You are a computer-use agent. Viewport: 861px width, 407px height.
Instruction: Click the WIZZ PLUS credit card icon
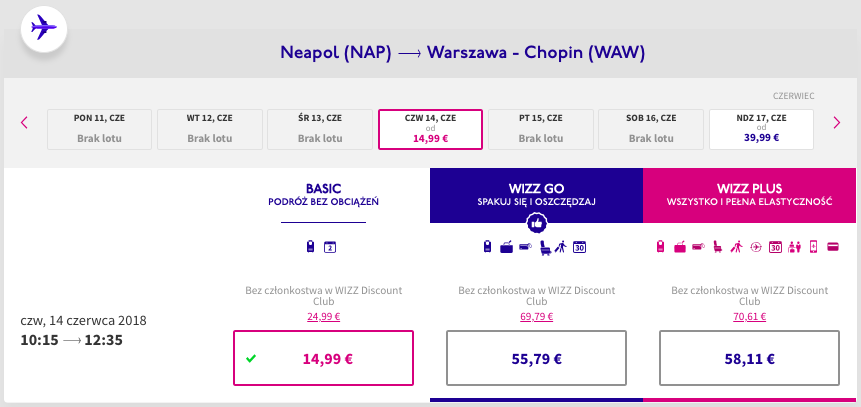point(832,247)
